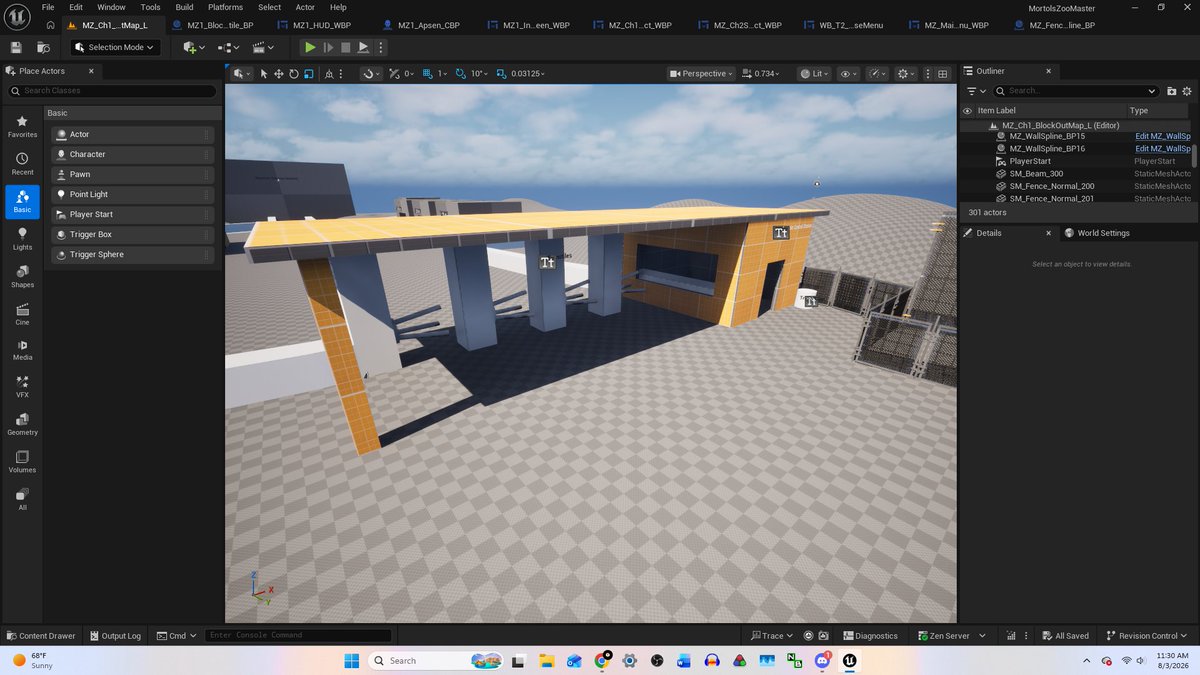This screenshot has width=1200, height=675.
Task: Toggle rotation snapping icon
Action: (461, 73)
